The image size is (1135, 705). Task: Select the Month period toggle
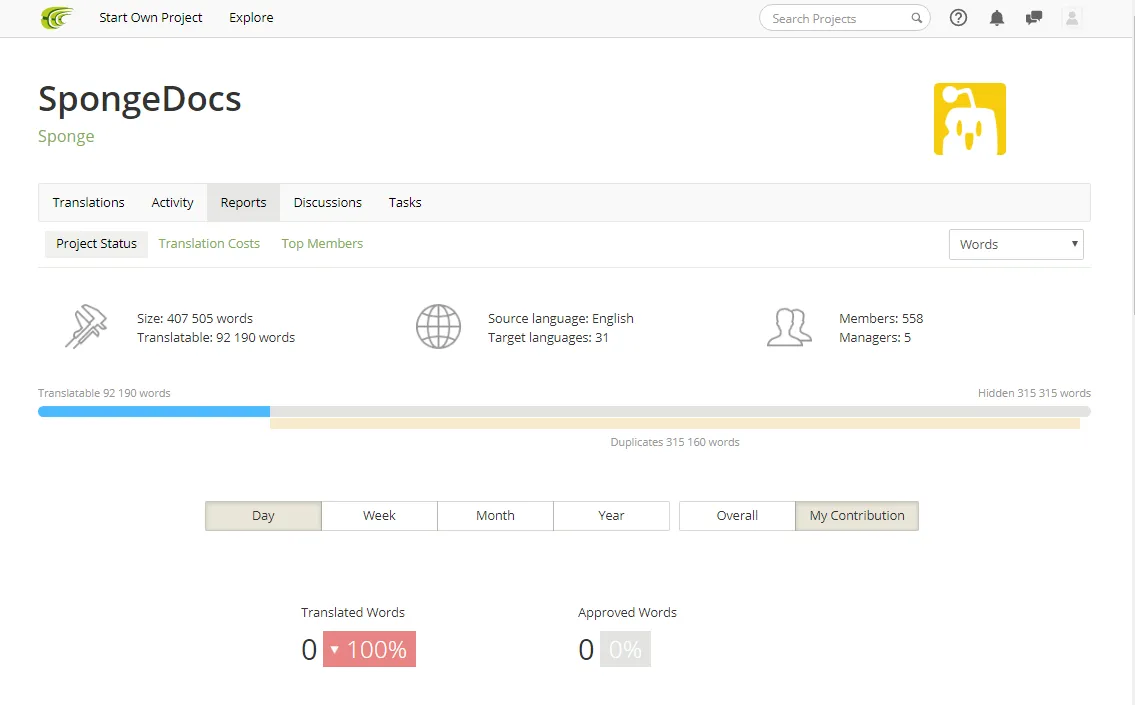pos(495,516)
